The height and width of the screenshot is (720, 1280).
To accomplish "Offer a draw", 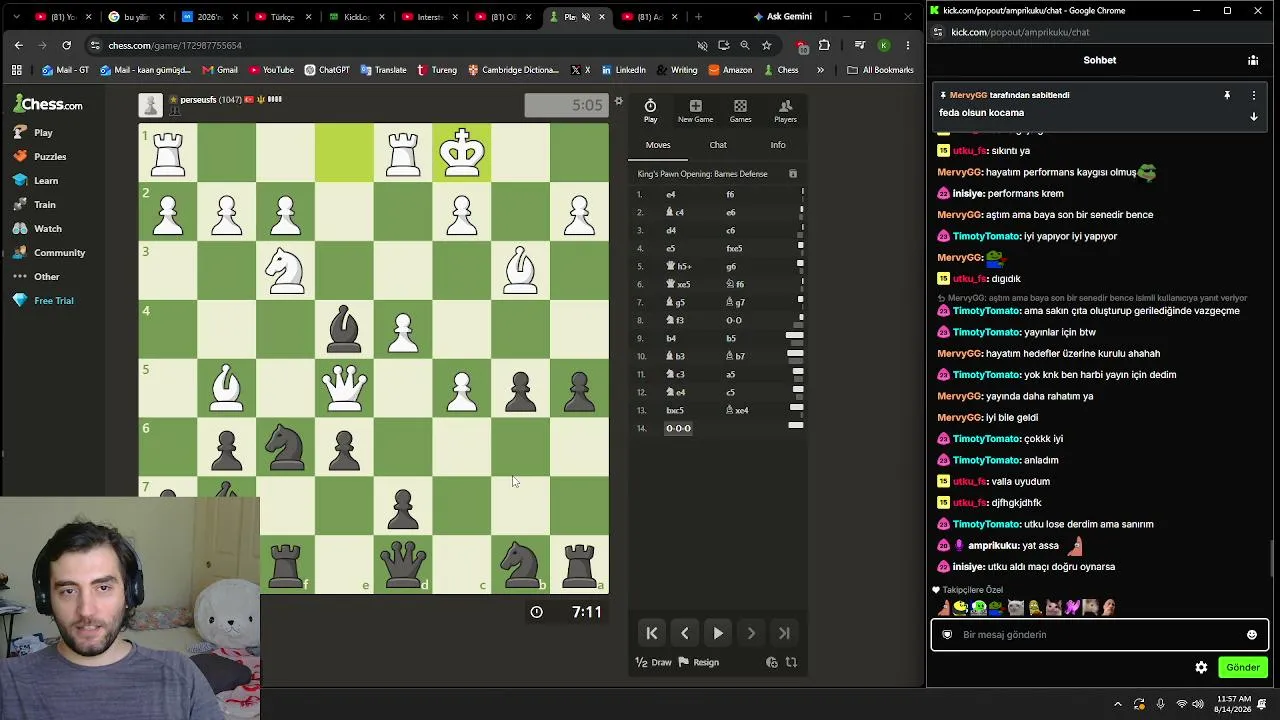I will click(654, 662).
